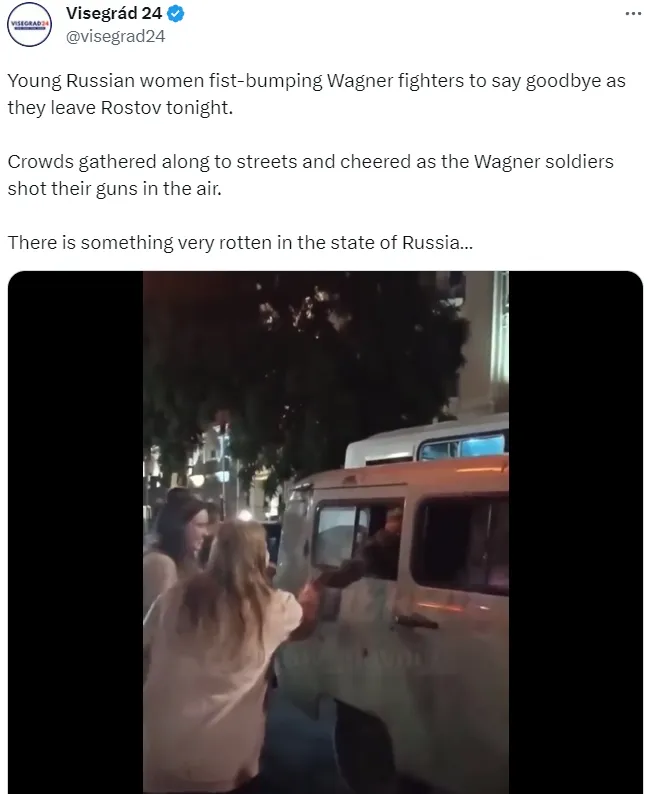Click the dark tree canopy in video

[304, 365]
